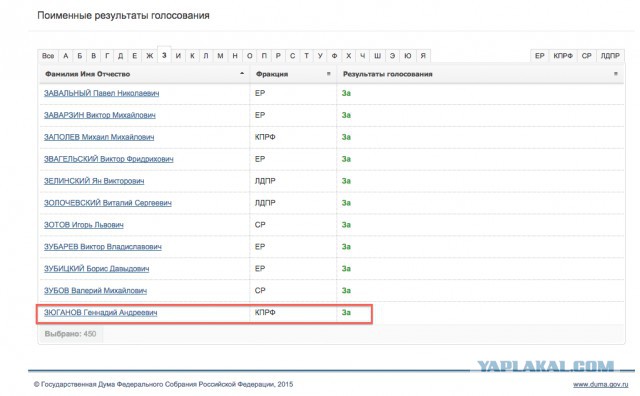This screenshot has width=640, height=396.
Task: Open ЗЕЛИНСКИЙ Ян Викторович link
Action: click(x=94, y=181)
